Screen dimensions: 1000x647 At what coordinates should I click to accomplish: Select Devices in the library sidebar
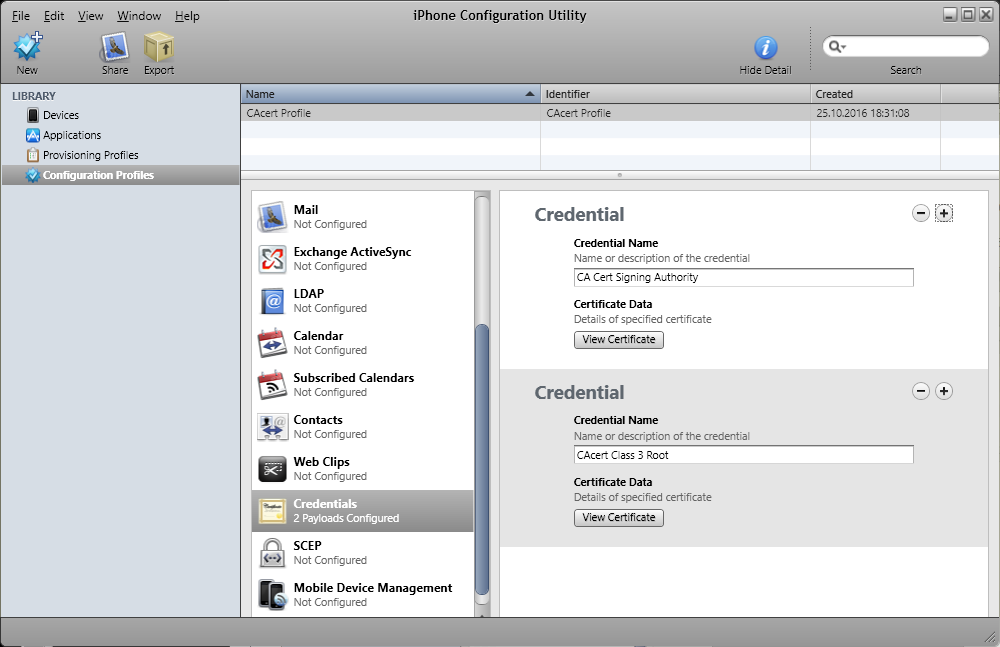point(60,115)
